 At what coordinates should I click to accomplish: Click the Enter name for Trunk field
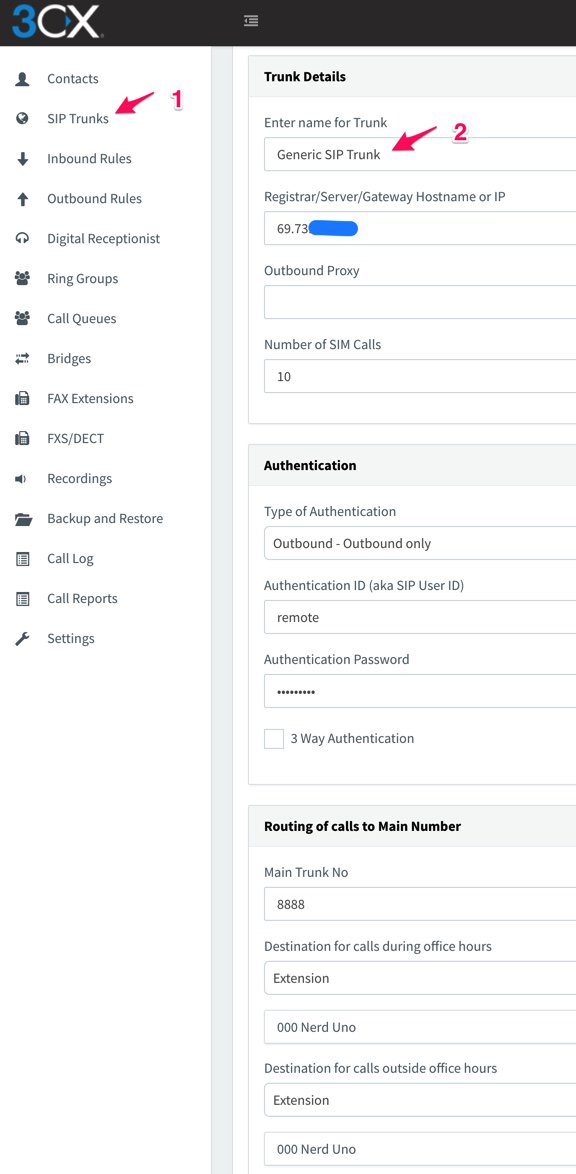coord(419,154)
